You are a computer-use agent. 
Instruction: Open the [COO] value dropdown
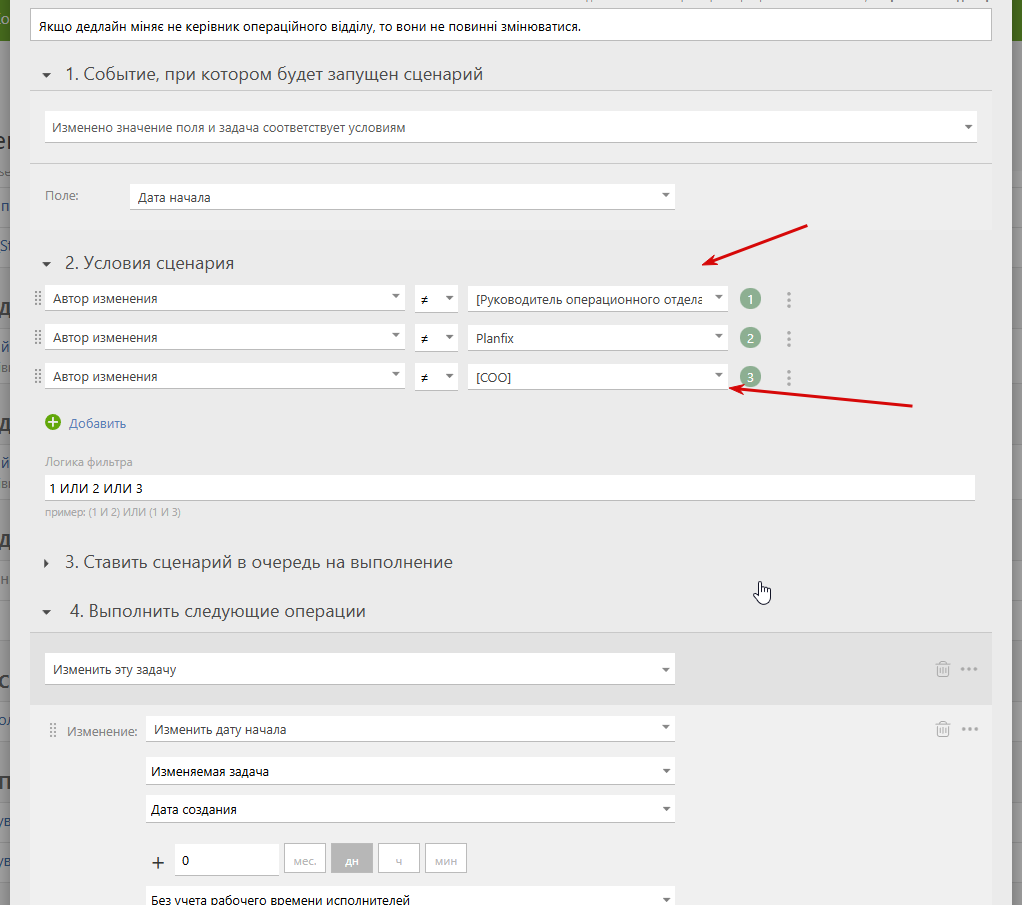(x=598, y=377)
